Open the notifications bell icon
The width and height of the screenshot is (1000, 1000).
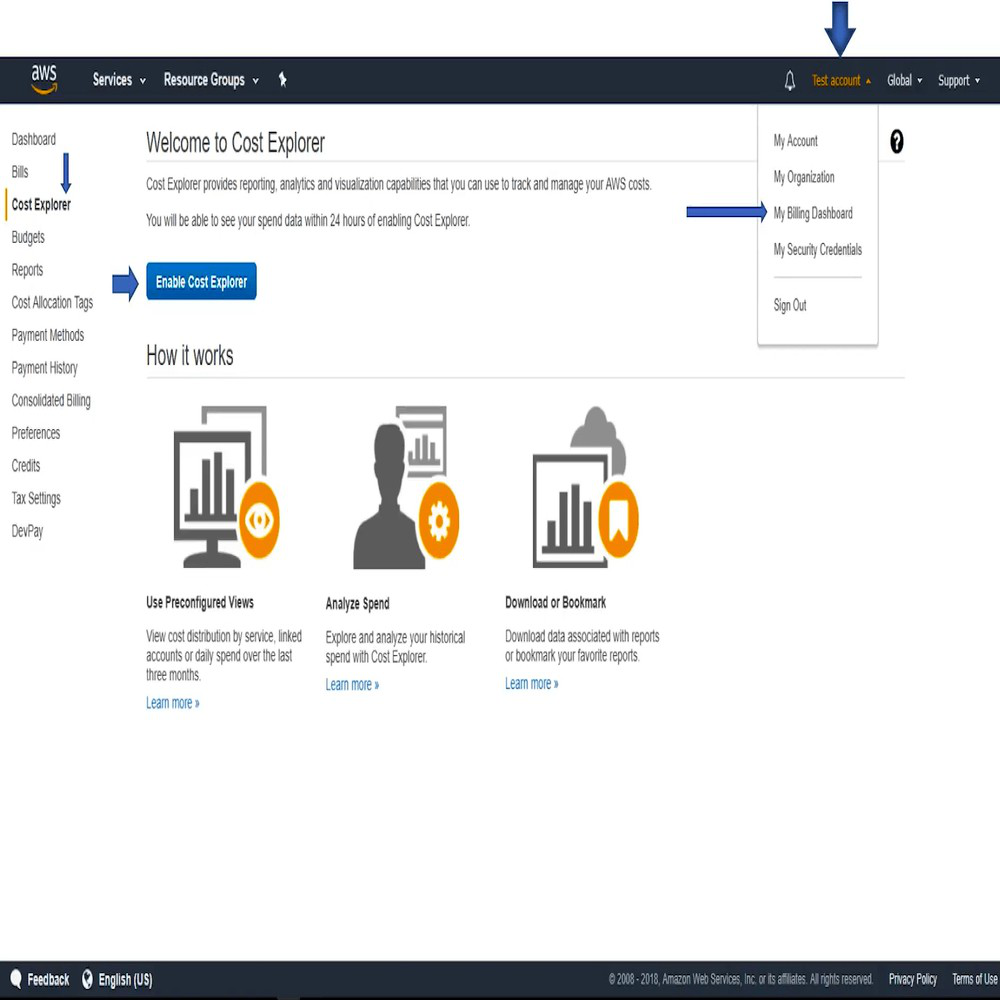click(x=790, y=80)
